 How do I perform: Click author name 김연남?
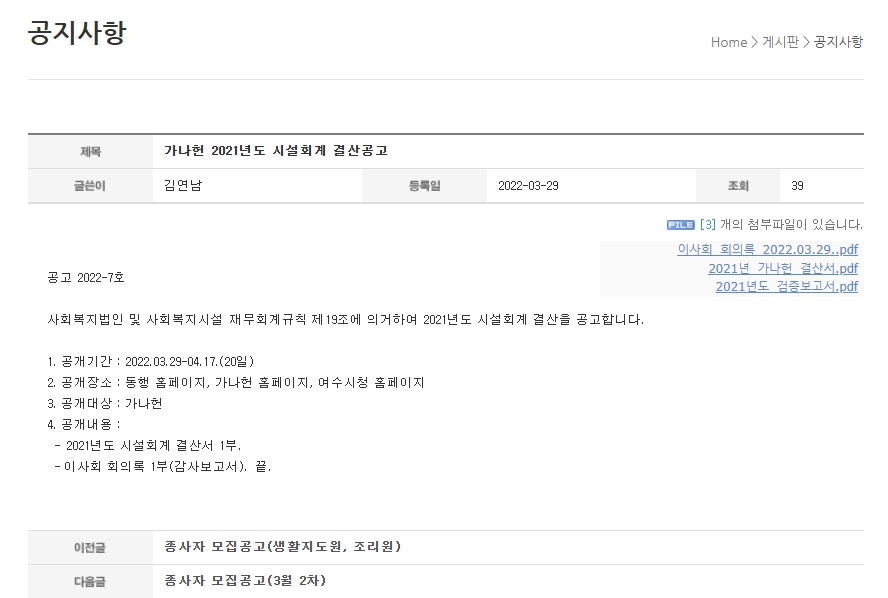click(x=183, y=185)
